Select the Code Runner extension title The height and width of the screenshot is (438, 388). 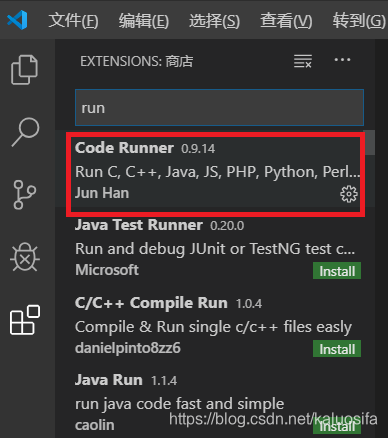[x=124, y=148]
